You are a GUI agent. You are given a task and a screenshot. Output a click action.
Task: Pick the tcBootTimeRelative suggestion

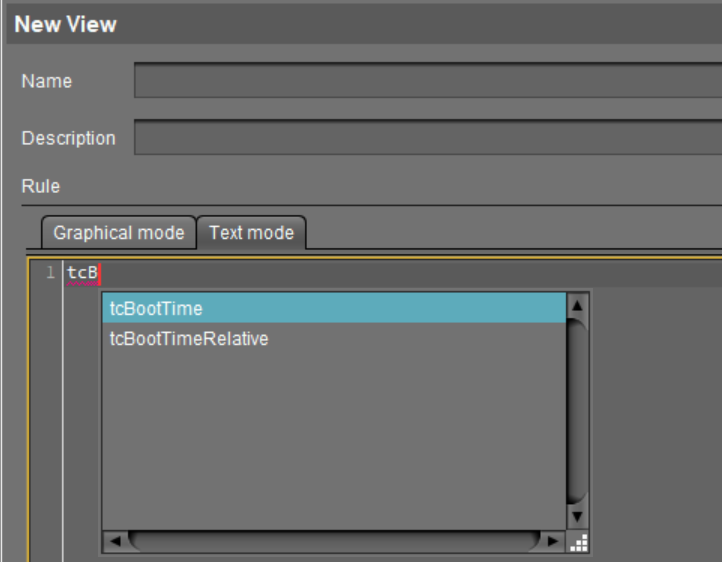coord(333,339)
